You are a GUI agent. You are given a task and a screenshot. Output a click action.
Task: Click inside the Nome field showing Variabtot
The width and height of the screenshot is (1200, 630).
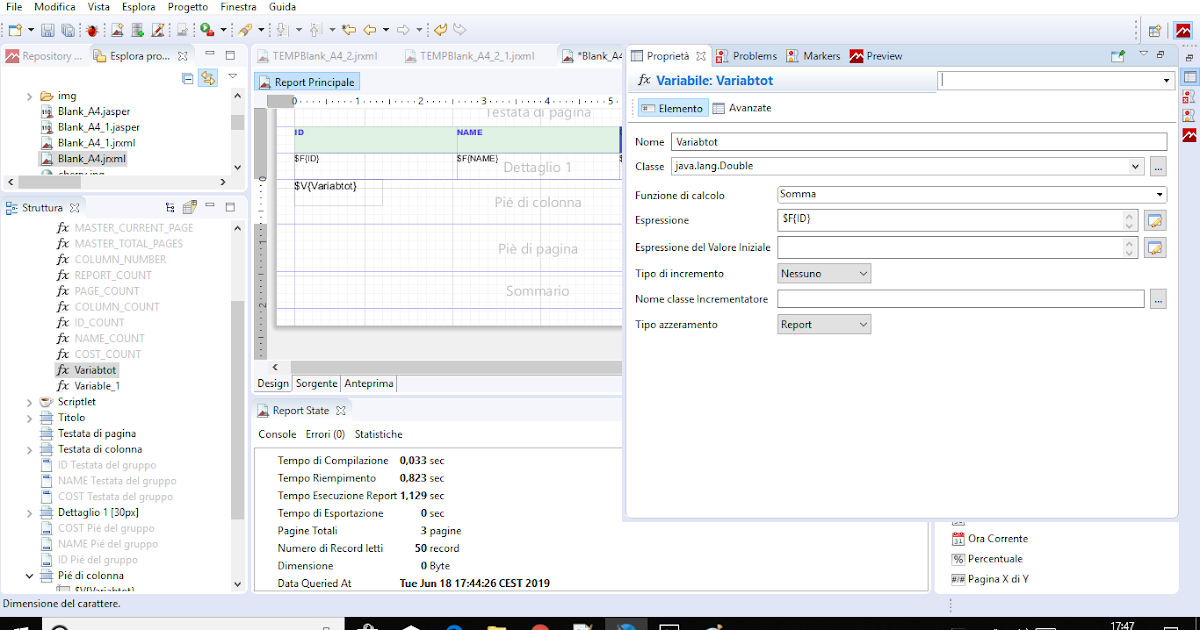click(900, 141)
